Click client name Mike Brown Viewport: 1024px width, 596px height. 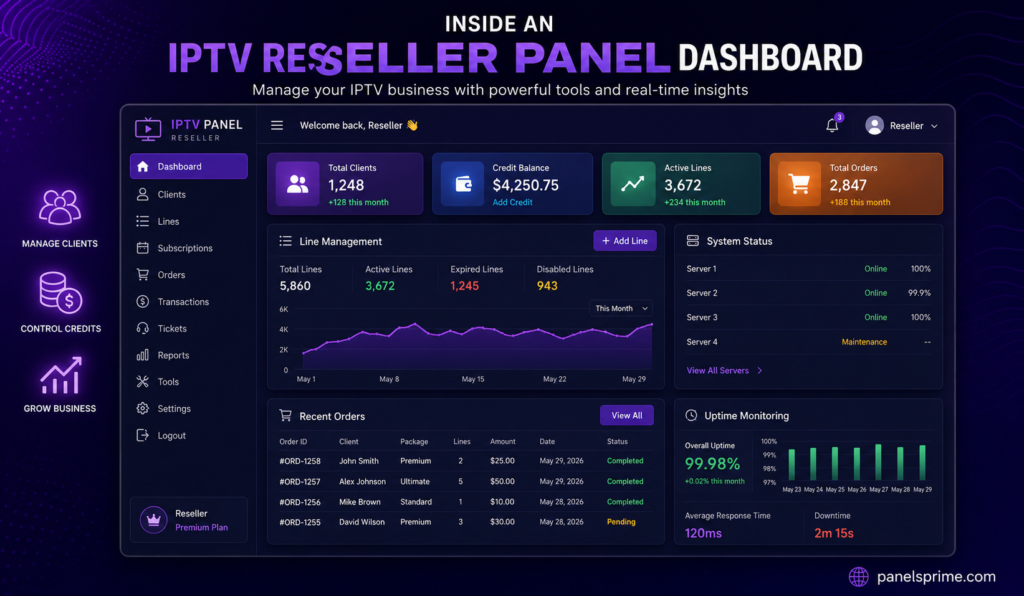click(x=360, y=502)
